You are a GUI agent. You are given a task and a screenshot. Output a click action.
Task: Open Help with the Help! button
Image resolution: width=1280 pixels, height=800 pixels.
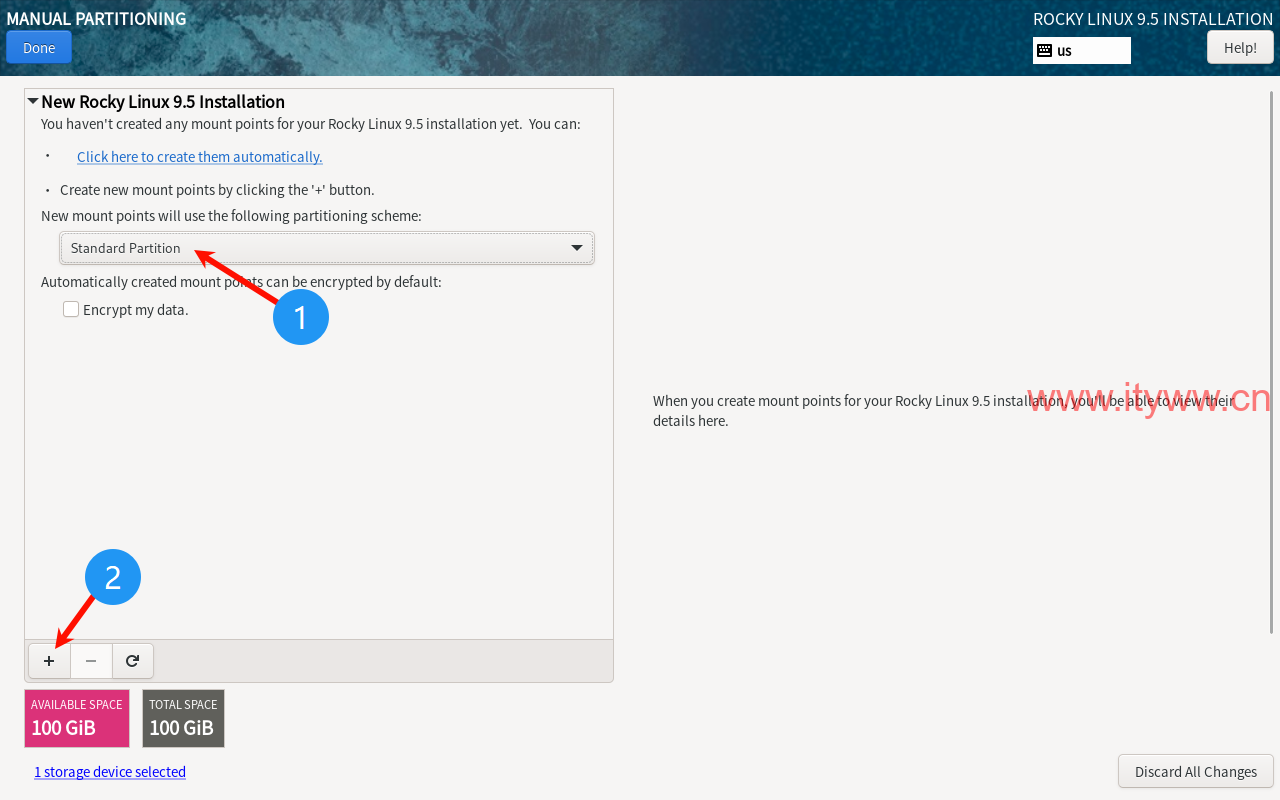click(x=1240, y=47)
